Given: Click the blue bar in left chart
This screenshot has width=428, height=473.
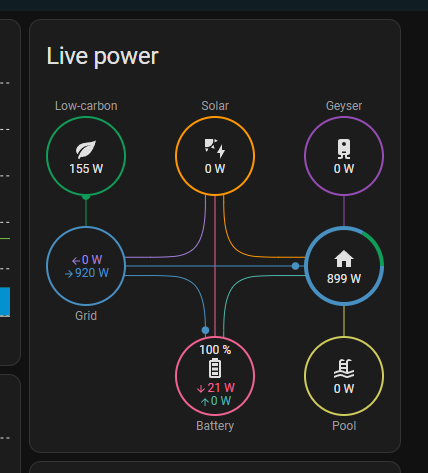Looking at the screenshot, I should [x=5, y=302].
